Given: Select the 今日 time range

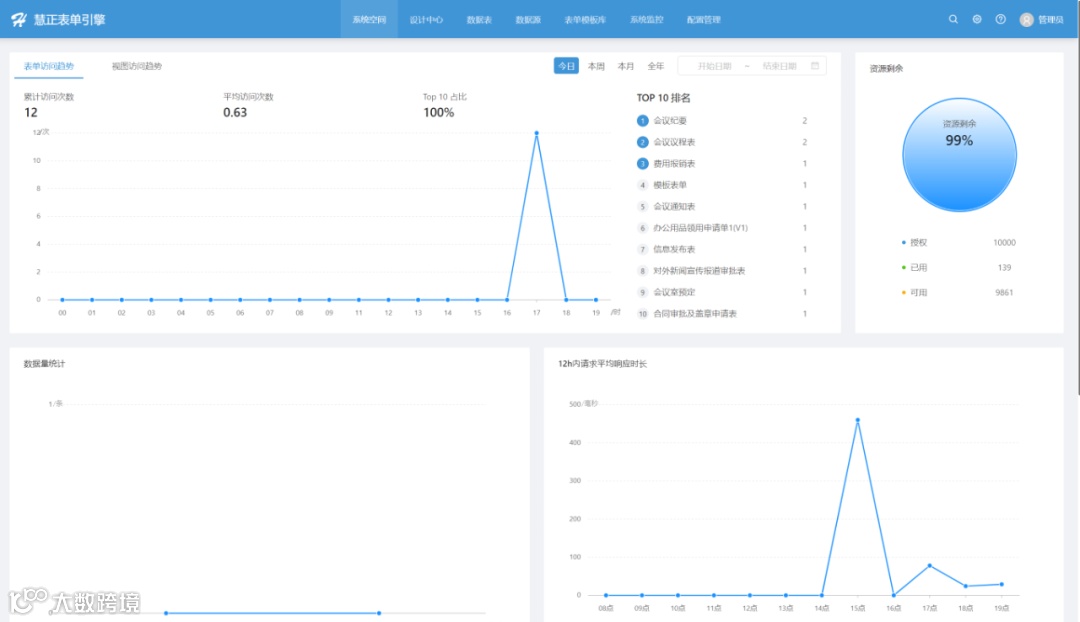Looking at the screenshot, I should coord(566,65).
